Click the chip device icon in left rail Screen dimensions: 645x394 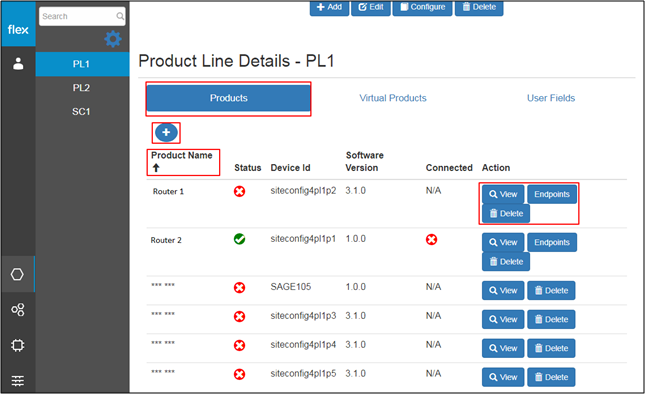18,345
